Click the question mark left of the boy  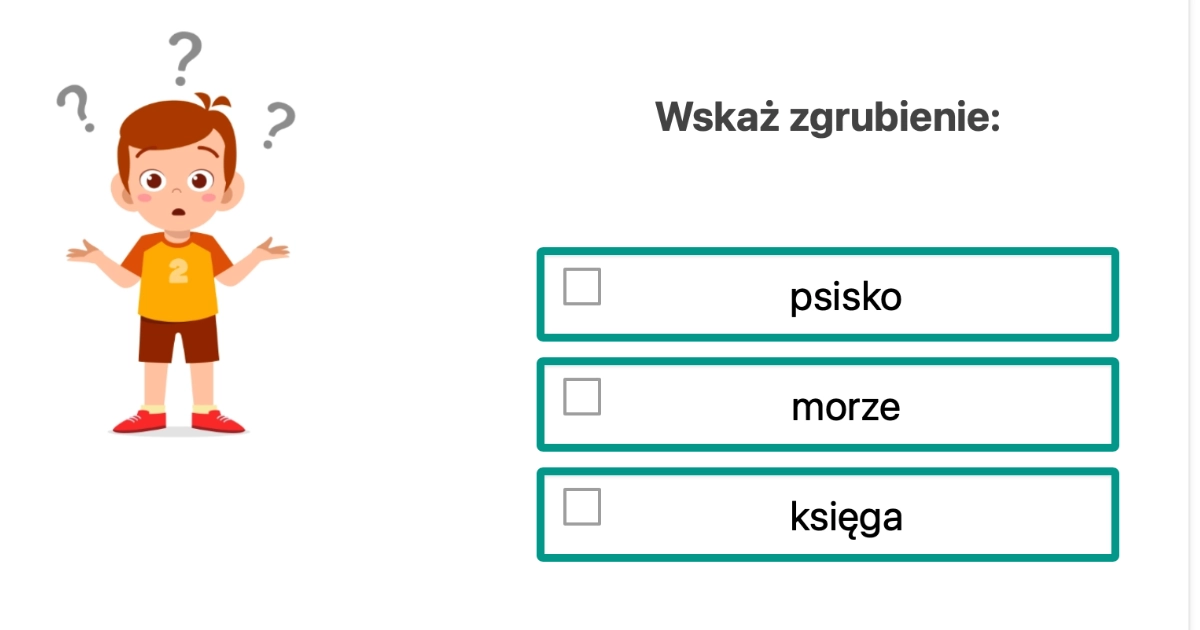pyautogui.click(x=76, y=107)
